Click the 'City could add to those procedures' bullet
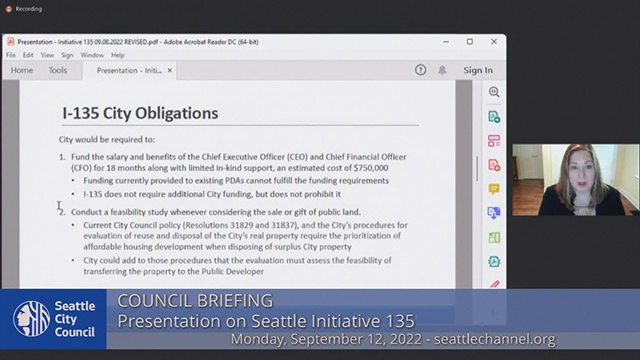 point(237,266)
